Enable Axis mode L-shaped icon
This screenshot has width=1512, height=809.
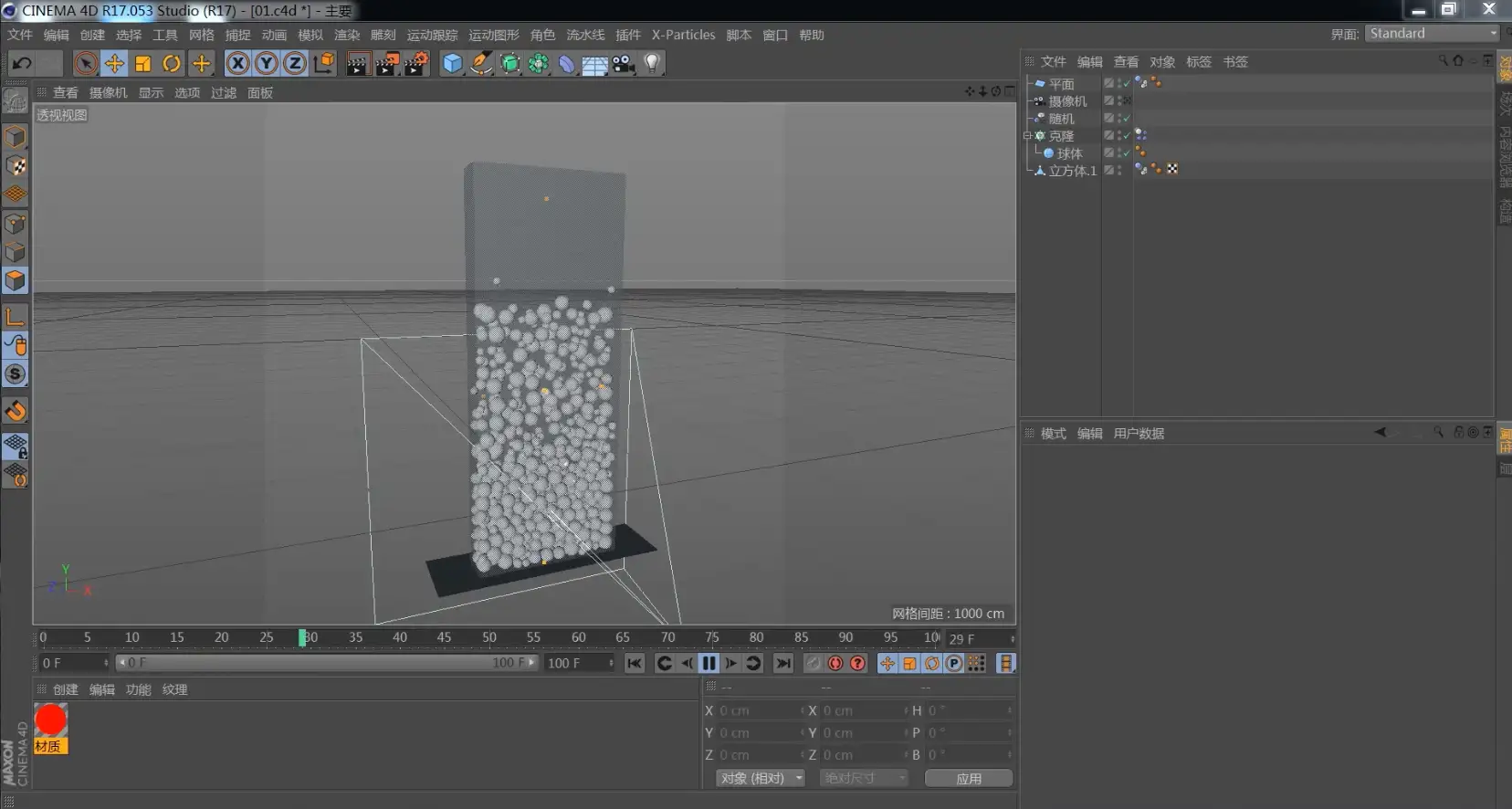point(16,317)
